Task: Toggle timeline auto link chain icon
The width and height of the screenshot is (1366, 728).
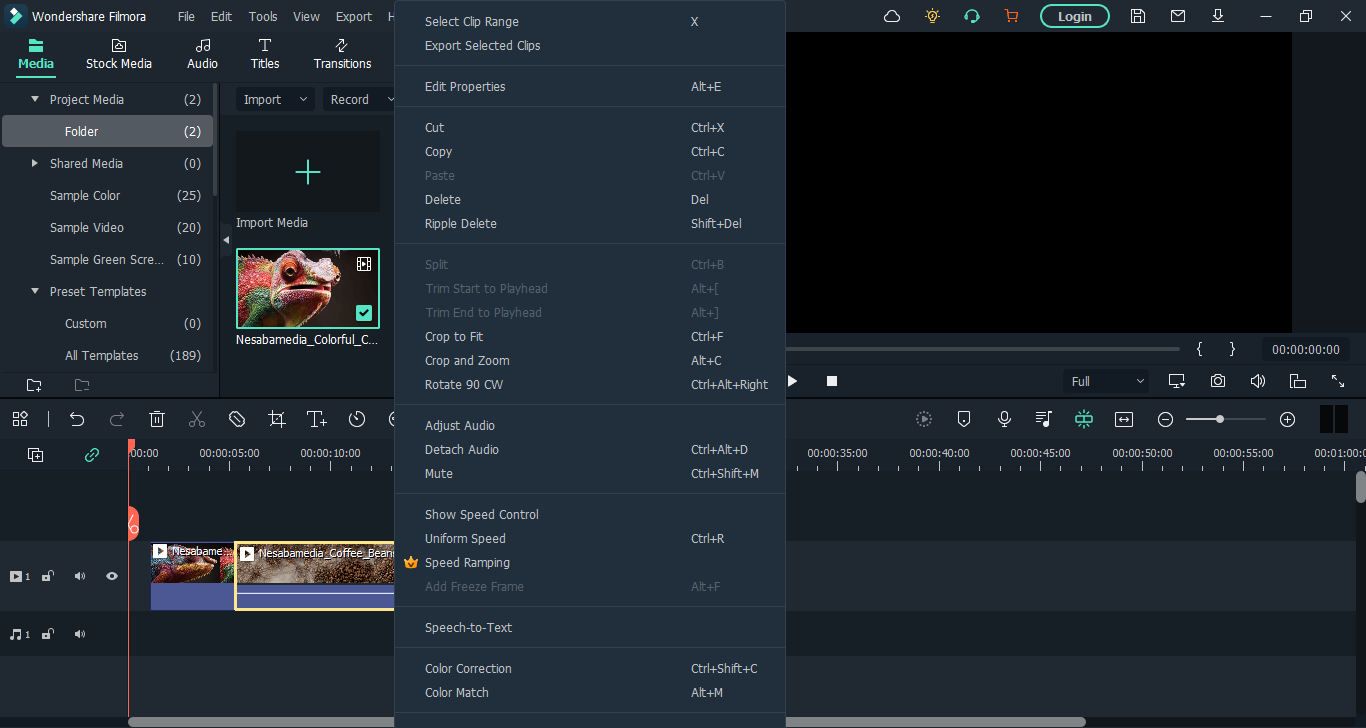Action: (92, 455)
